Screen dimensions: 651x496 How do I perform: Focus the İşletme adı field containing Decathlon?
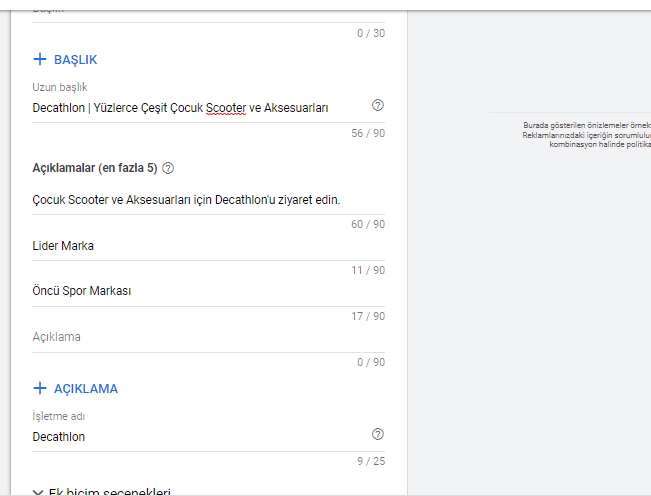(x=190, y=436)
